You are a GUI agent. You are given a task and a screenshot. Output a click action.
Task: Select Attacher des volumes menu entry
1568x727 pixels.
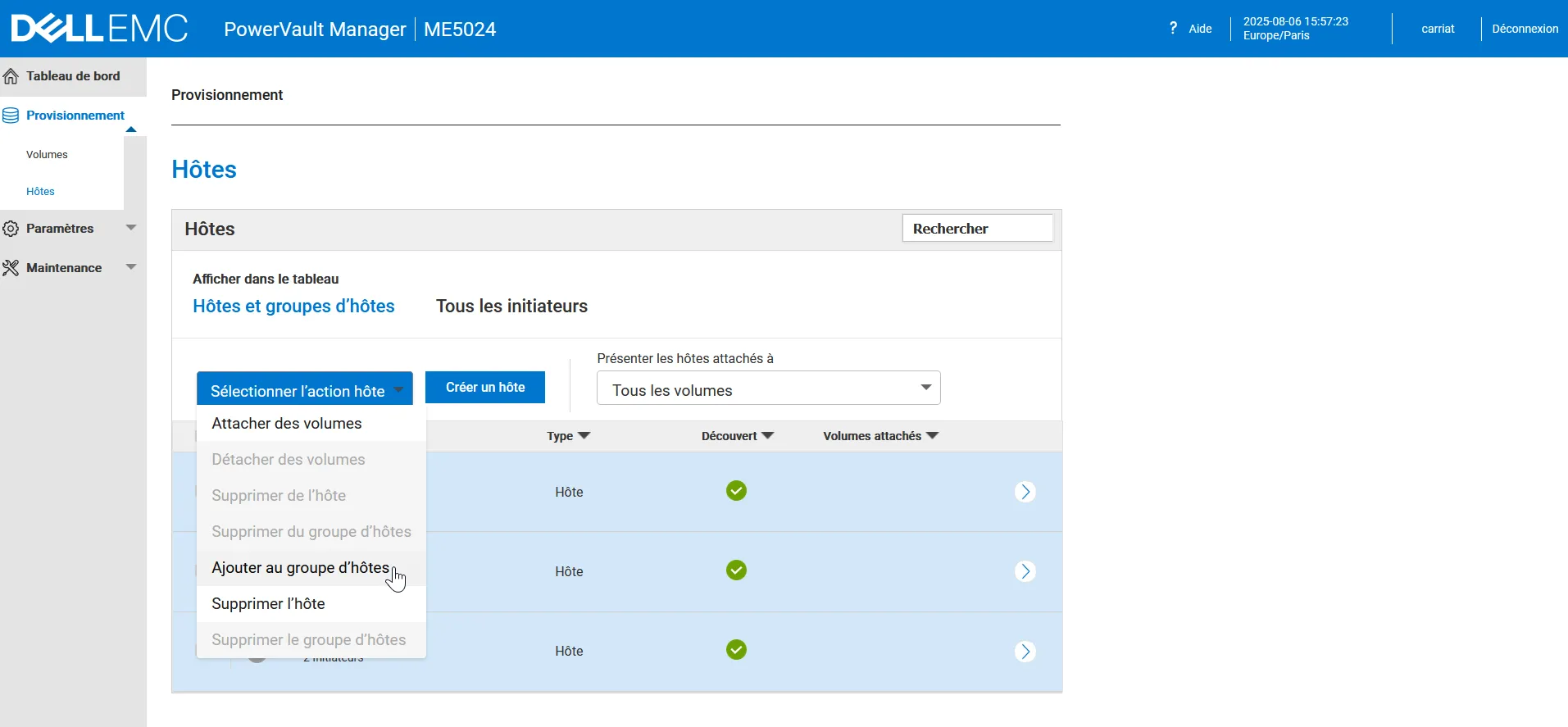click(x=286, y=424)
